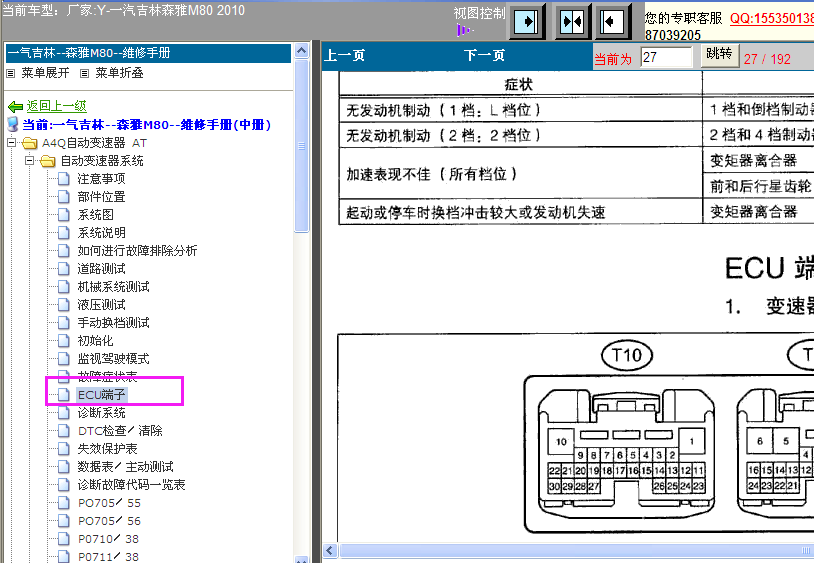Click the 菜单展开 expand-all icon
The width and height of the screenshot is (814, 563).
click(x=10, y=74)
